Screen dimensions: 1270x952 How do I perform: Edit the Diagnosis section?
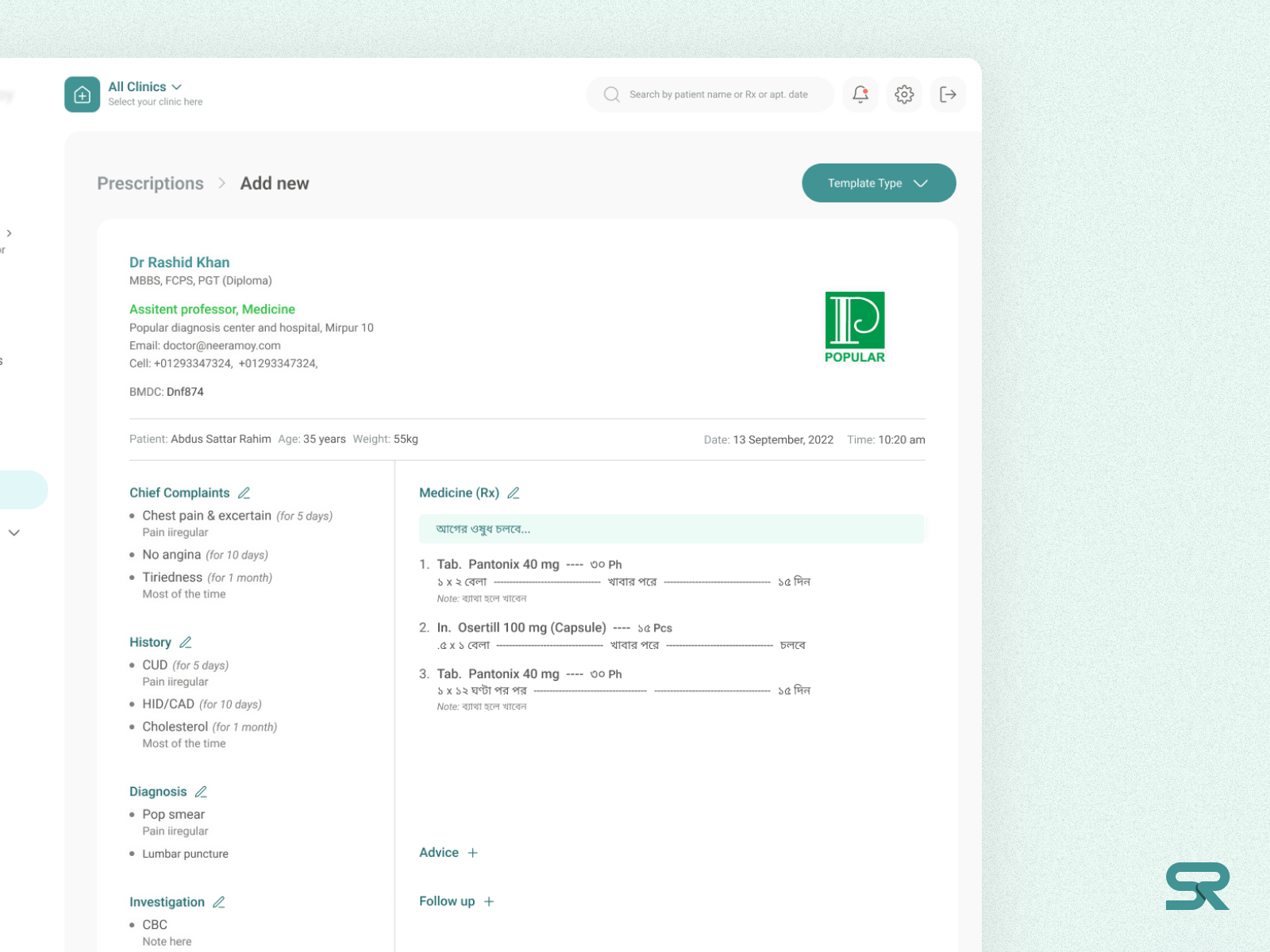point(201,791)
